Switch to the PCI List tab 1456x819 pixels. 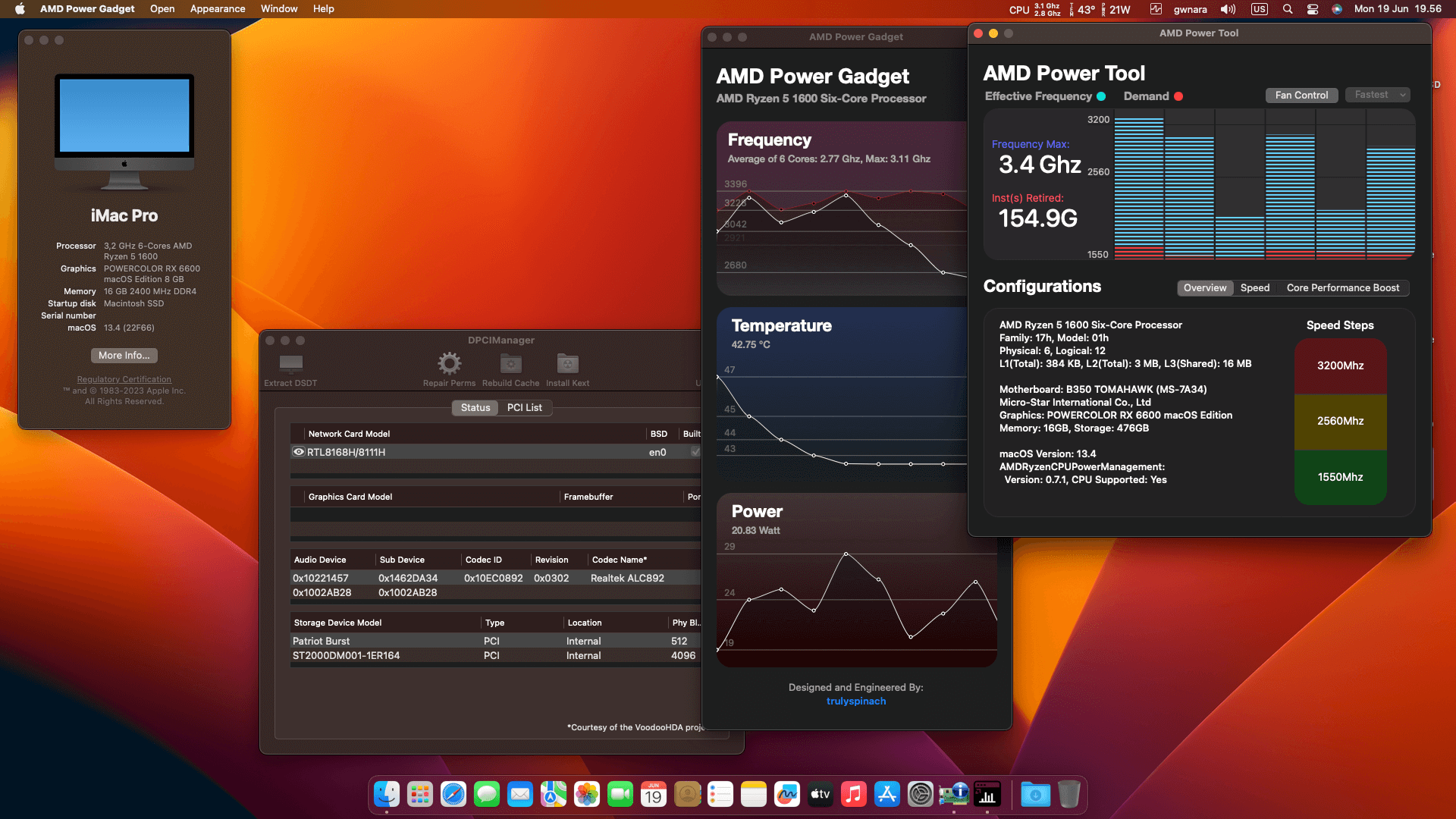tap(525, 408)
